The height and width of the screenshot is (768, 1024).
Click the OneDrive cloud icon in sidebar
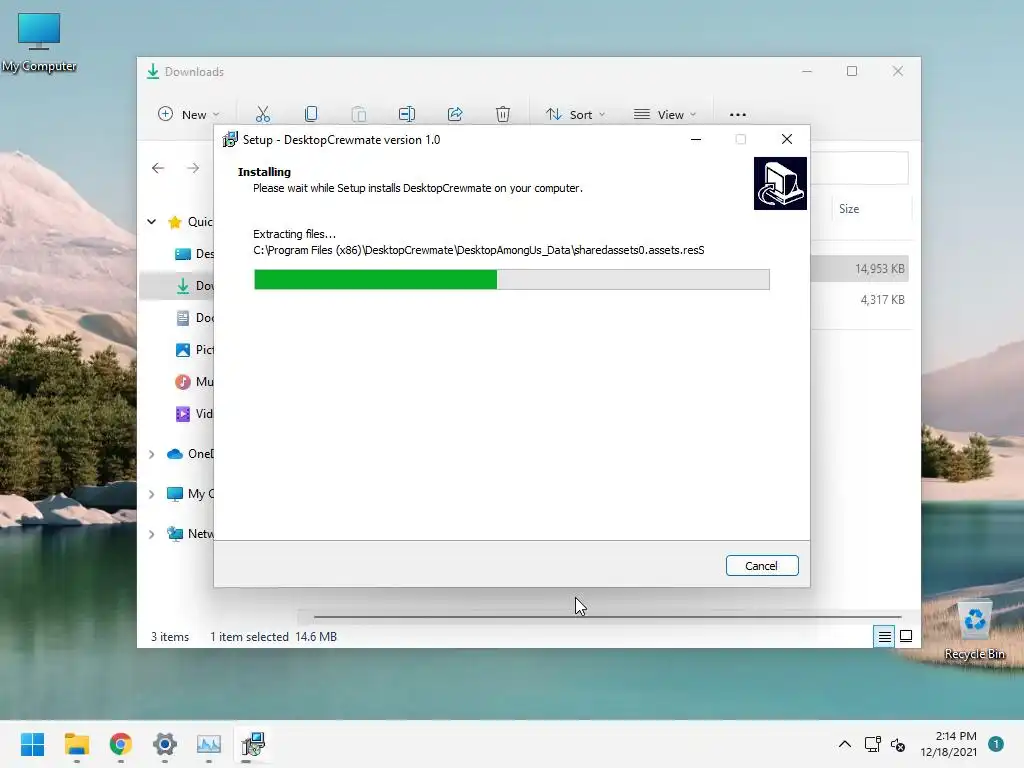(x=174, y=454)
